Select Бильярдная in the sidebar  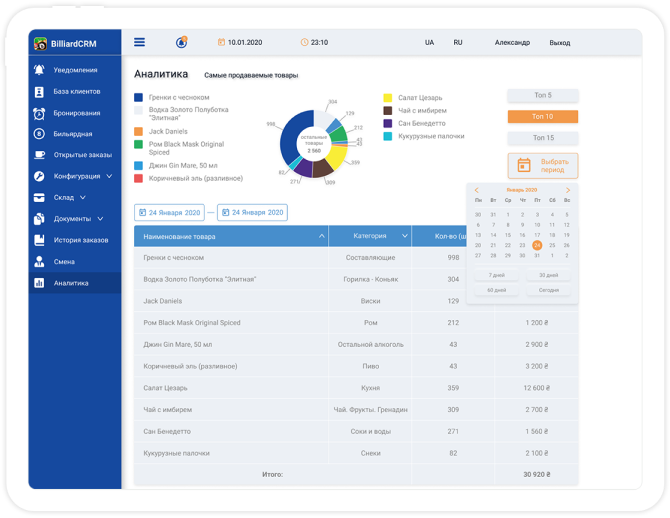(72, 133)
